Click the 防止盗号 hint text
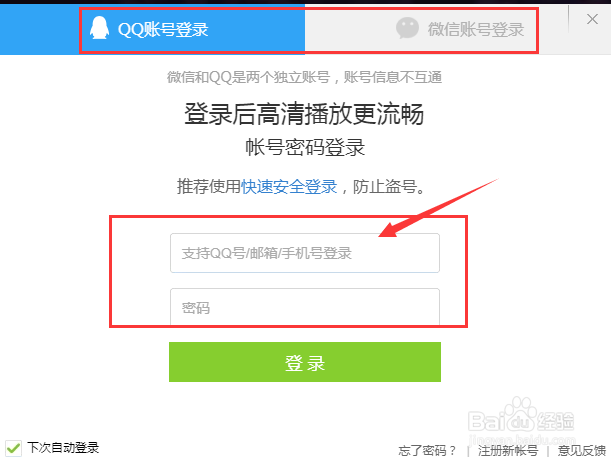Screen dimensions: 611x462 tap(385, 187)
